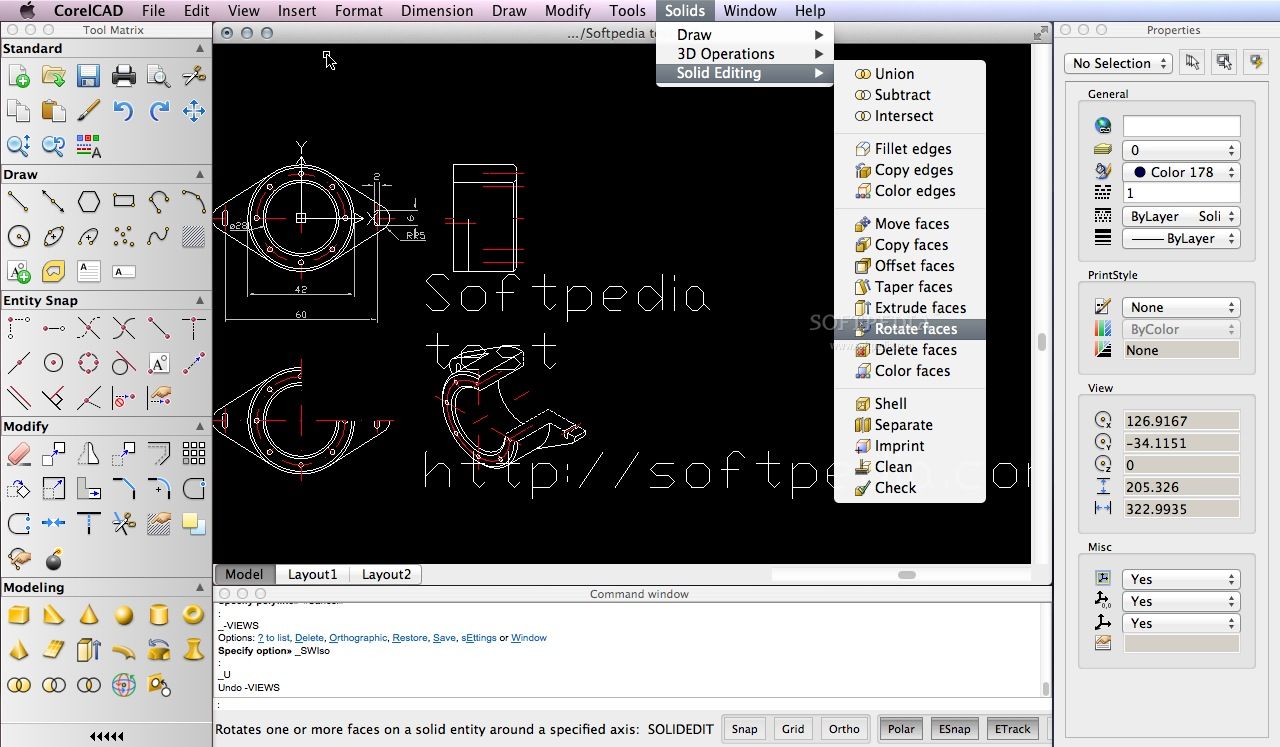
Task: Click the Undo icon on the Standard toolbar
Action: (124, 112)
